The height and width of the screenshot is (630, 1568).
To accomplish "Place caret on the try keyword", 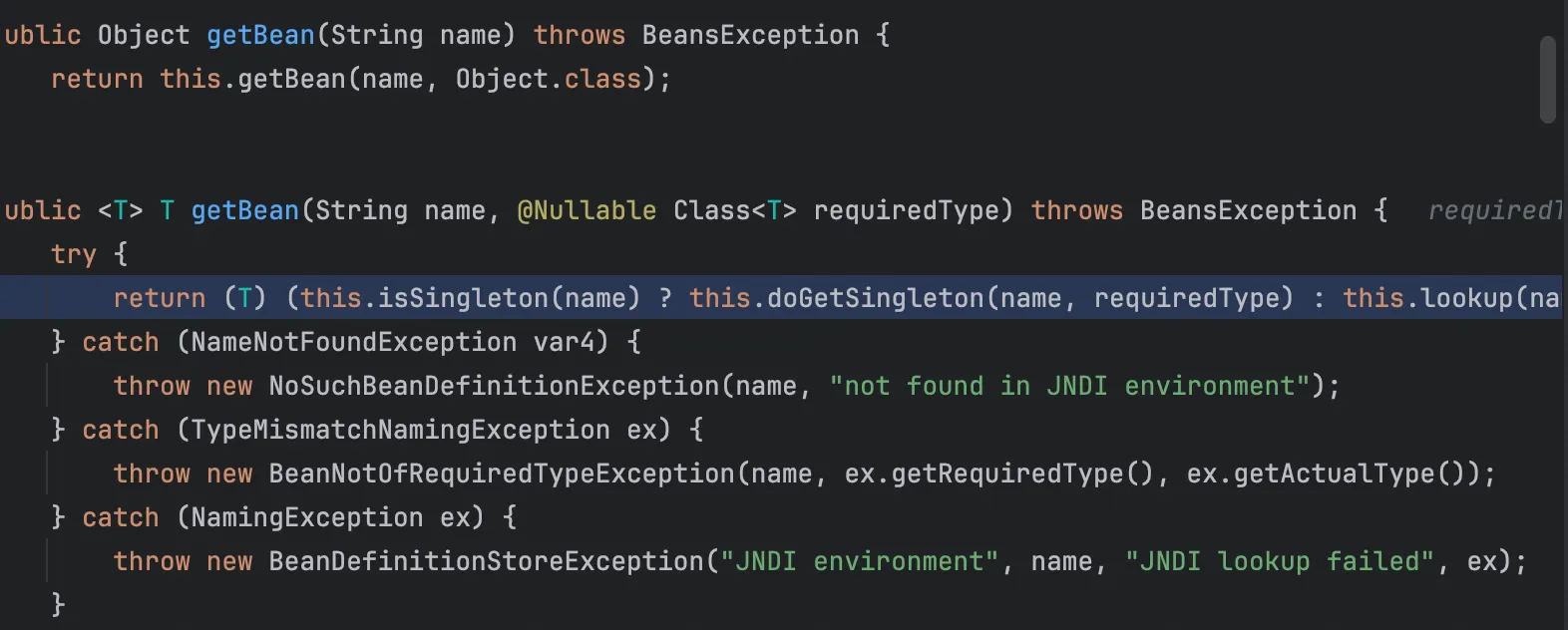I will [74, 254].
